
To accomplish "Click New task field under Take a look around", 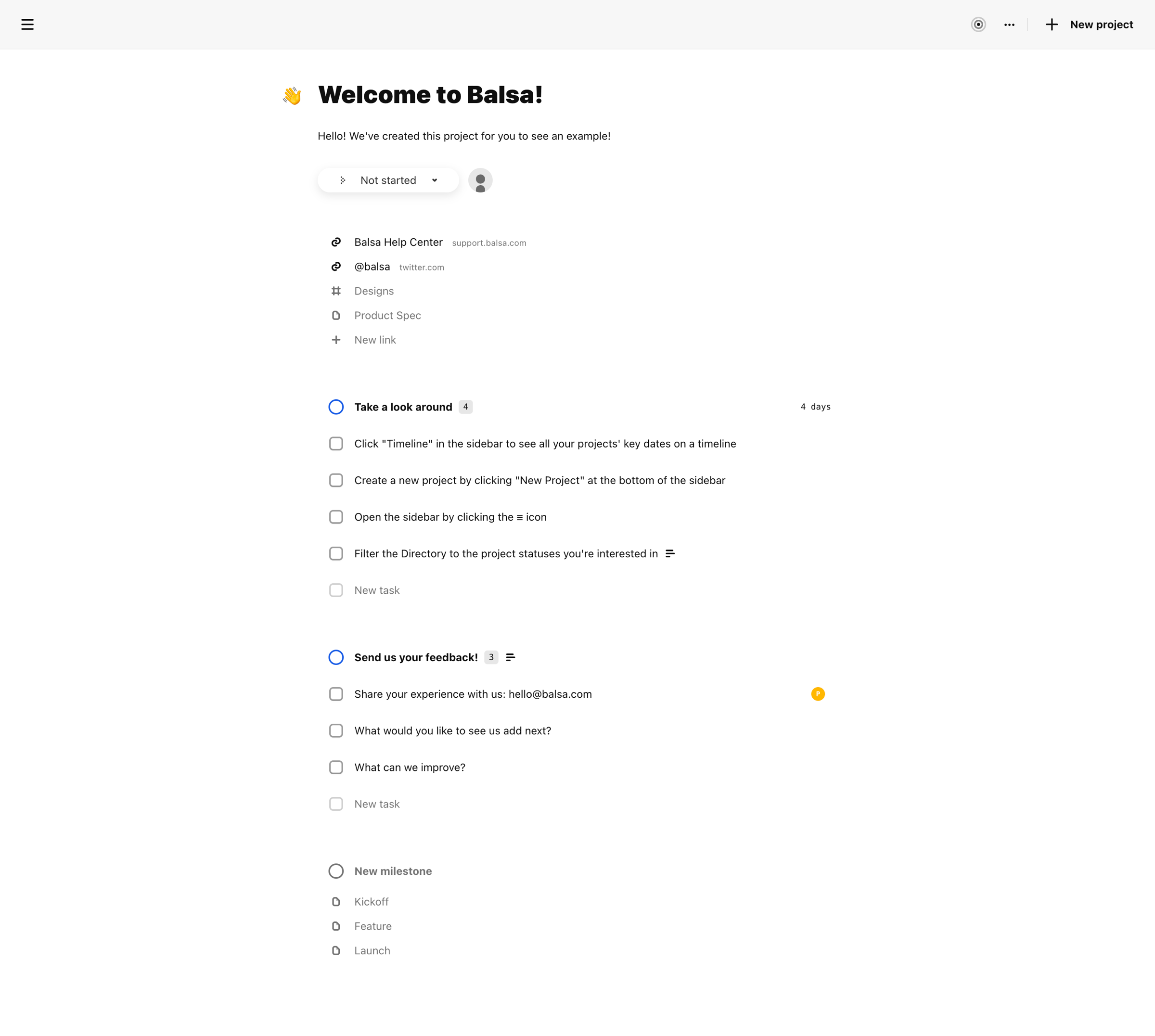I will point(377,590).
